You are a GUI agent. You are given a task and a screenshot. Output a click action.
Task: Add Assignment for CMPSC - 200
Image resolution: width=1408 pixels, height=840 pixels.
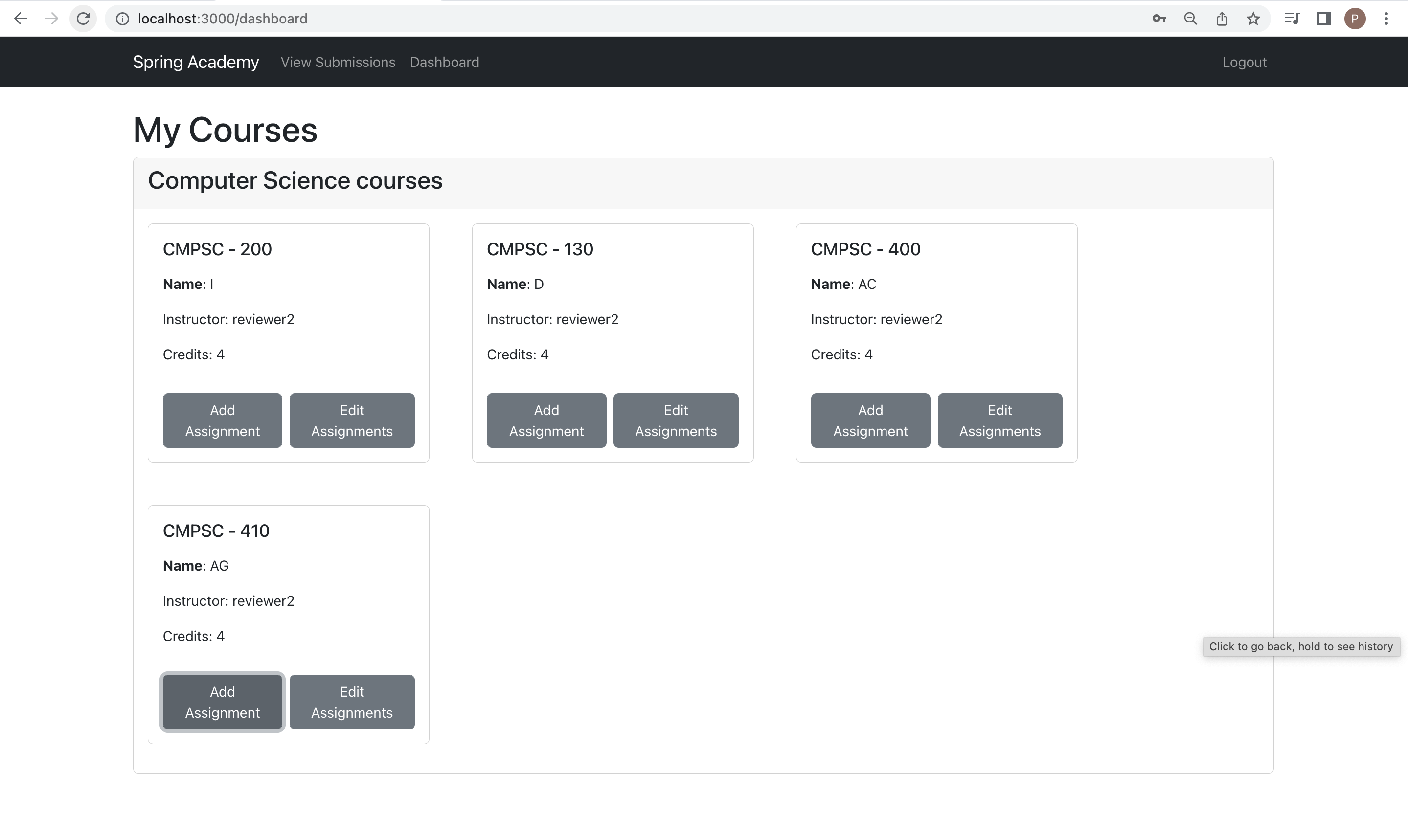point(222,420)
